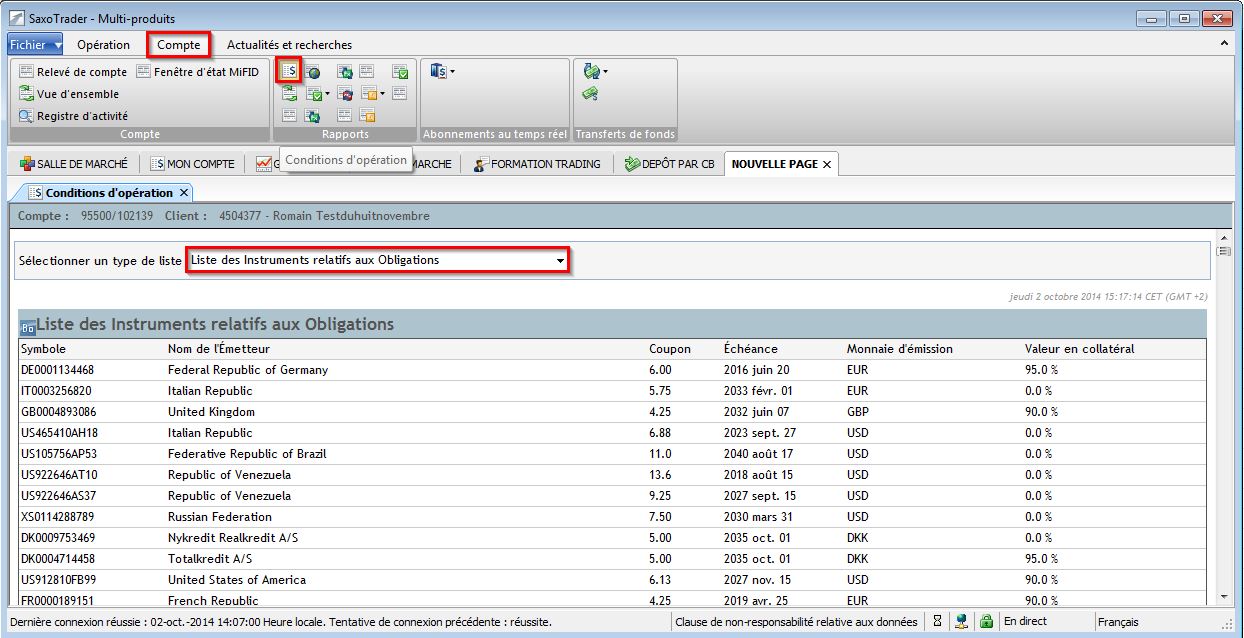Switch to FORMATION TRADING workspace tab
The image size is (1244, 638).
click(537, 164)
